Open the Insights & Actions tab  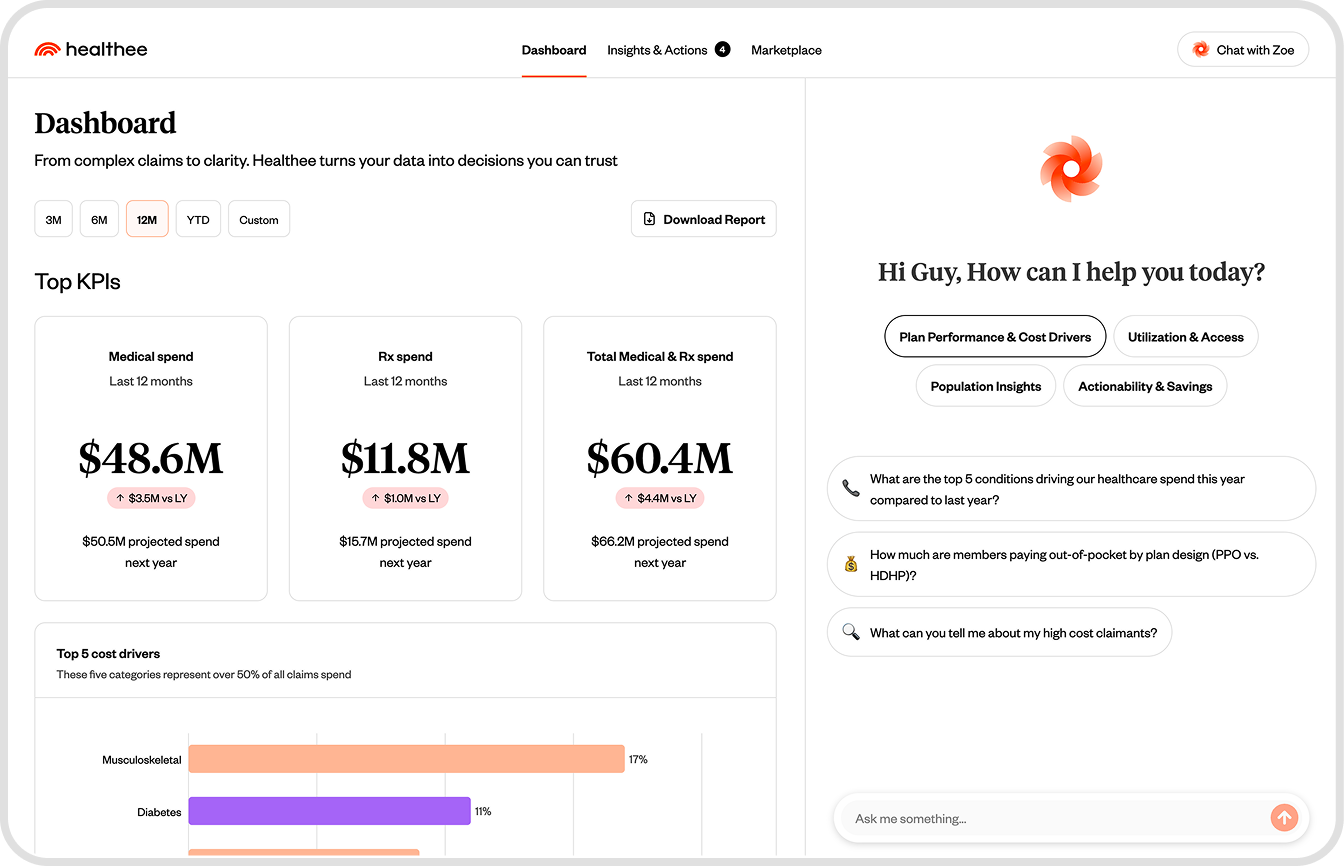657,50
